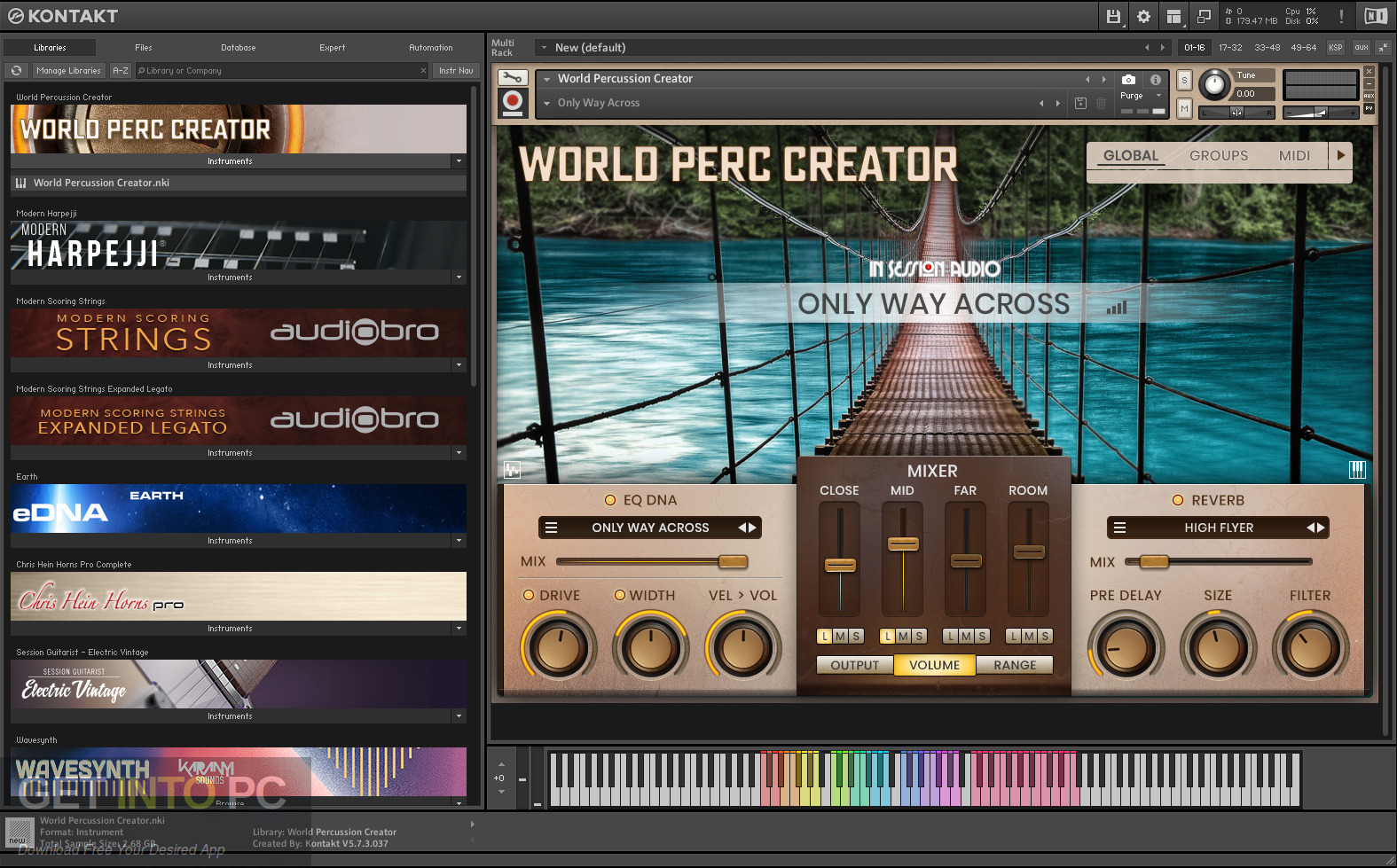Switch to the GROUPS tab
Viewport: 1397px width, 868px height.
[x=1219, y=155]
